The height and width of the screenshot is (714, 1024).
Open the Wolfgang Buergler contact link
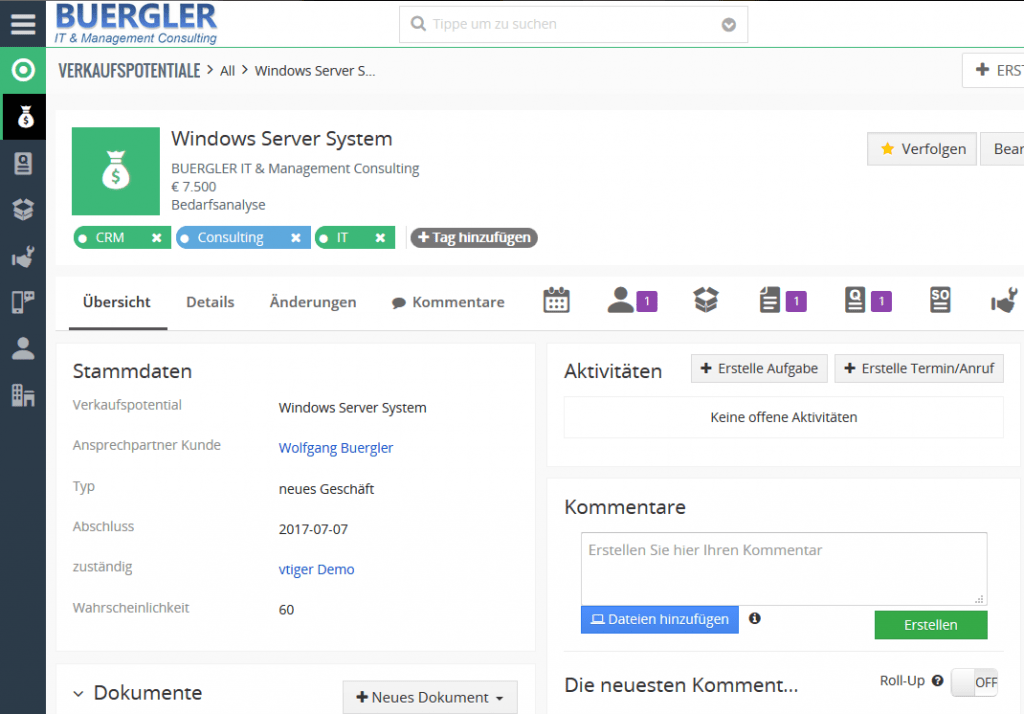click(x=335, y=448)
